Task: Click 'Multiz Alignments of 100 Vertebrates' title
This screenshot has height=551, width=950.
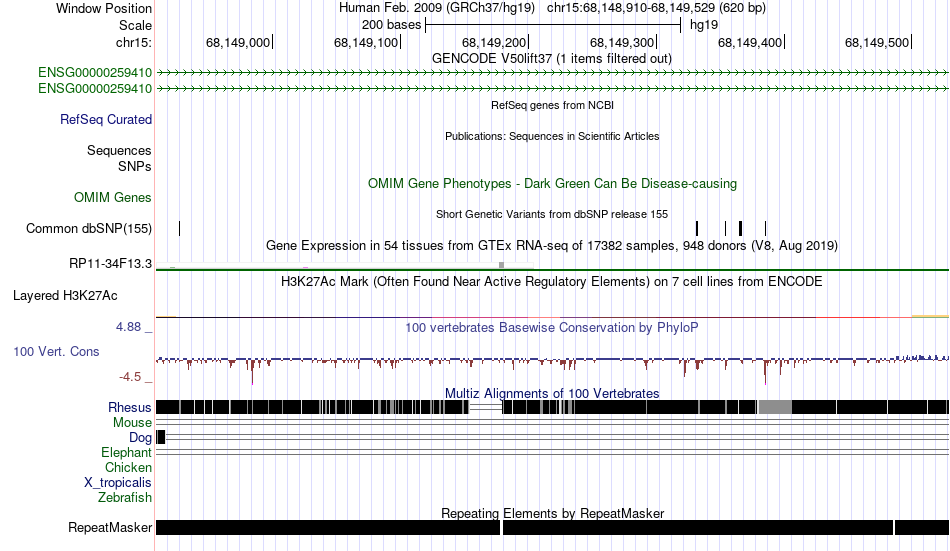Action: 552,393
